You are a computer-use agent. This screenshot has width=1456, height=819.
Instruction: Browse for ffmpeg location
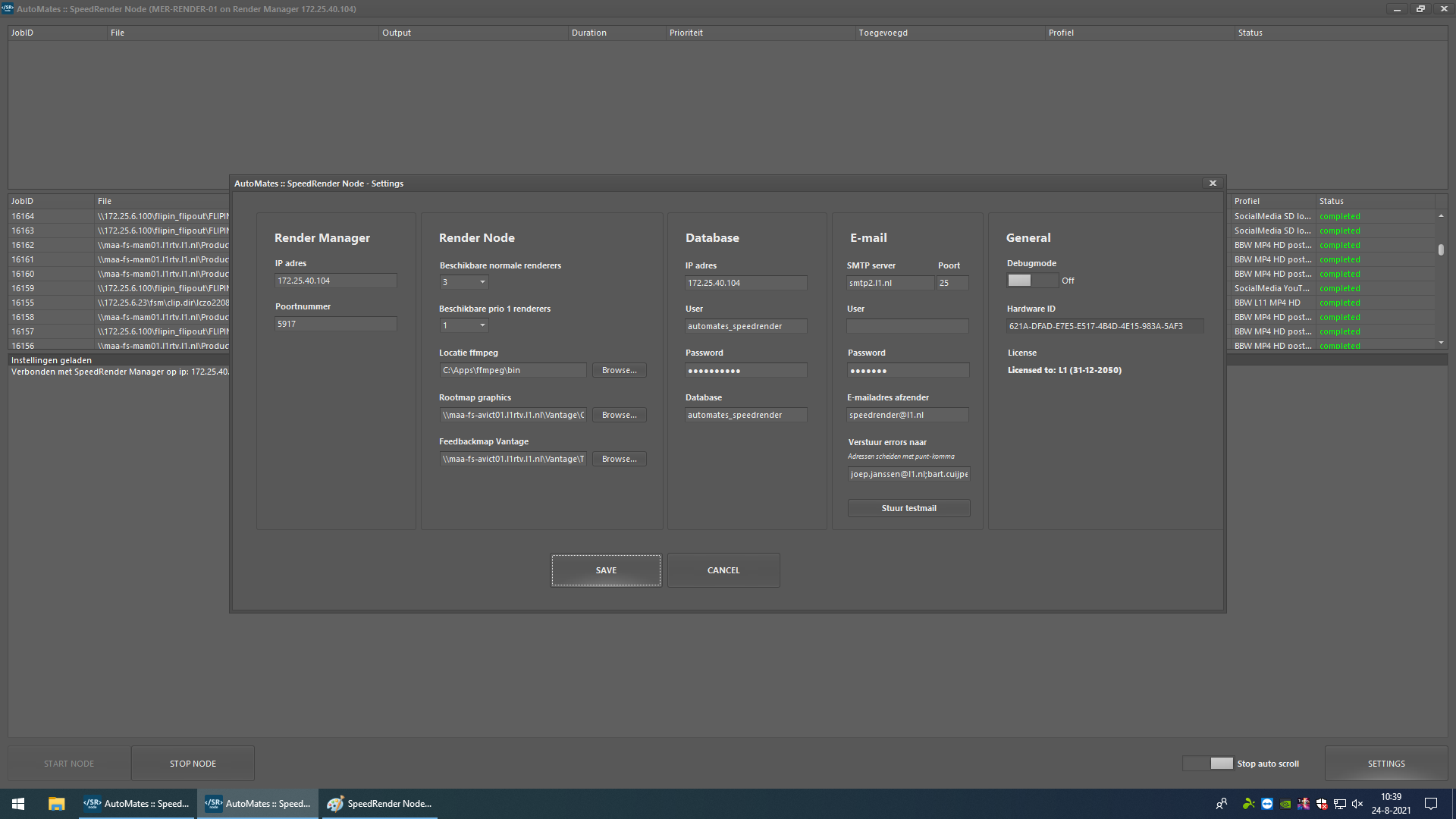click(x=619, y=370)
